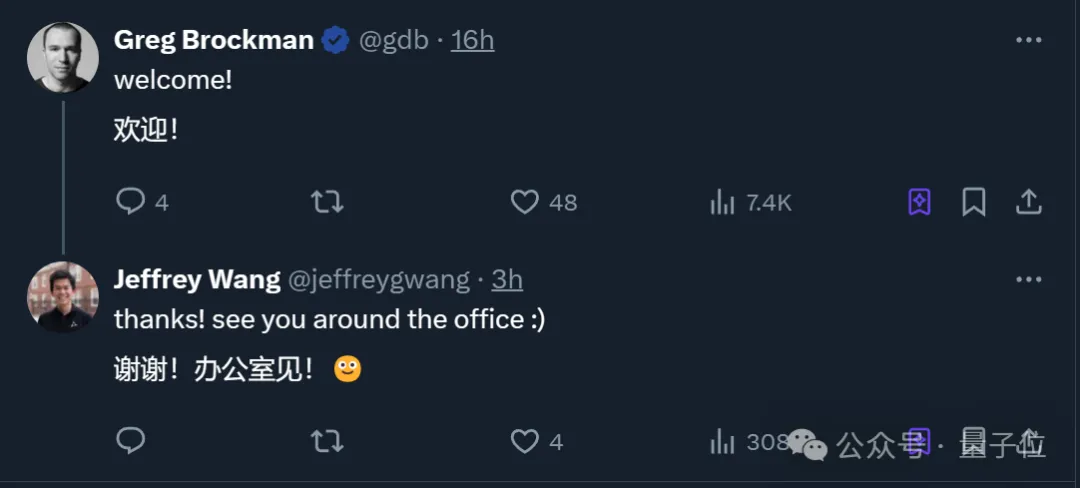This screenshot has width=1080, height=488.
Task: Click the Jeffrey Wang display name
Action: pos(197,279)
